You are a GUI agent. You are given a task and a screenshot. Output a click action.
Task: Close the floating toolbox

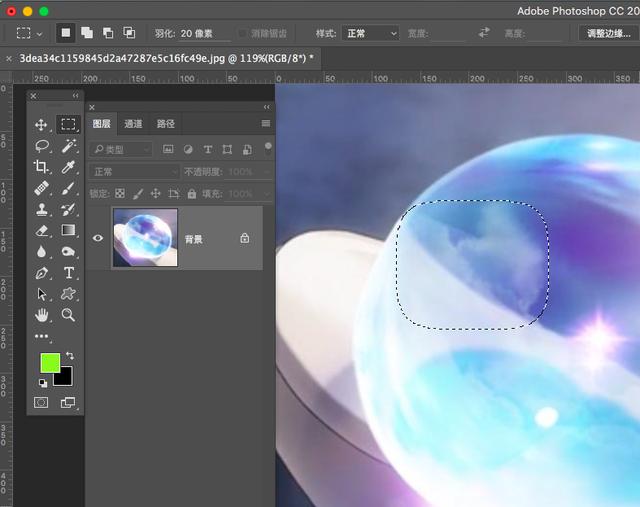pos(33,96)
